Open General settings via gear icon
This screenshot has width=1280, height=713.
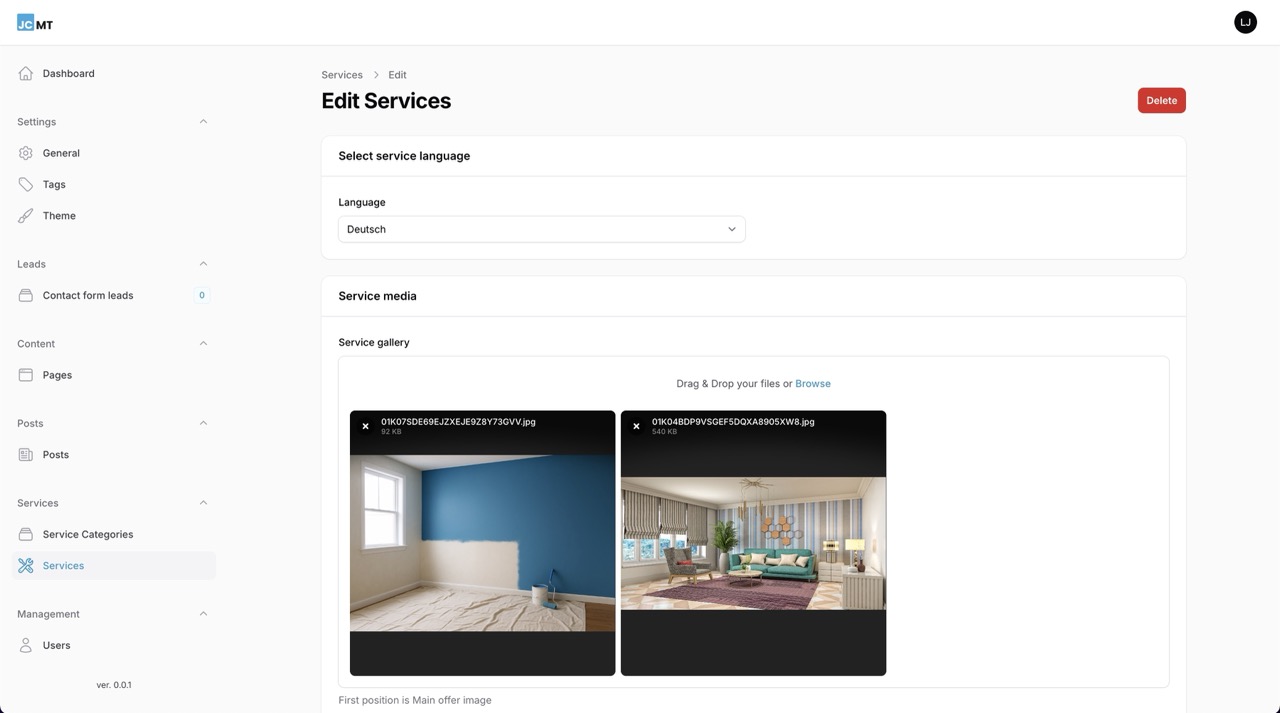coord(25,153)
